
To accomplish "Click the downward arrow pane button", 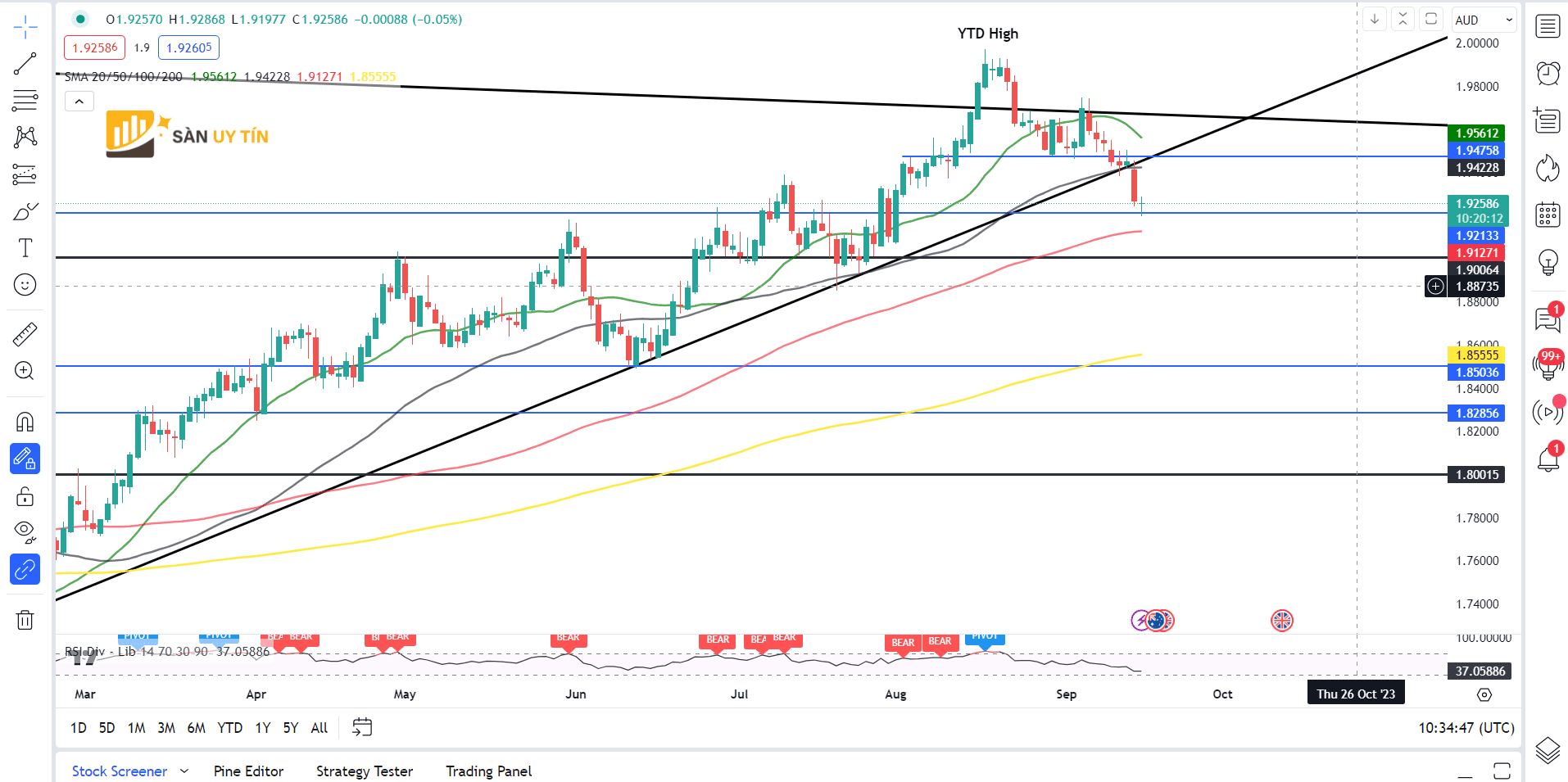I will click(1375, 19).
